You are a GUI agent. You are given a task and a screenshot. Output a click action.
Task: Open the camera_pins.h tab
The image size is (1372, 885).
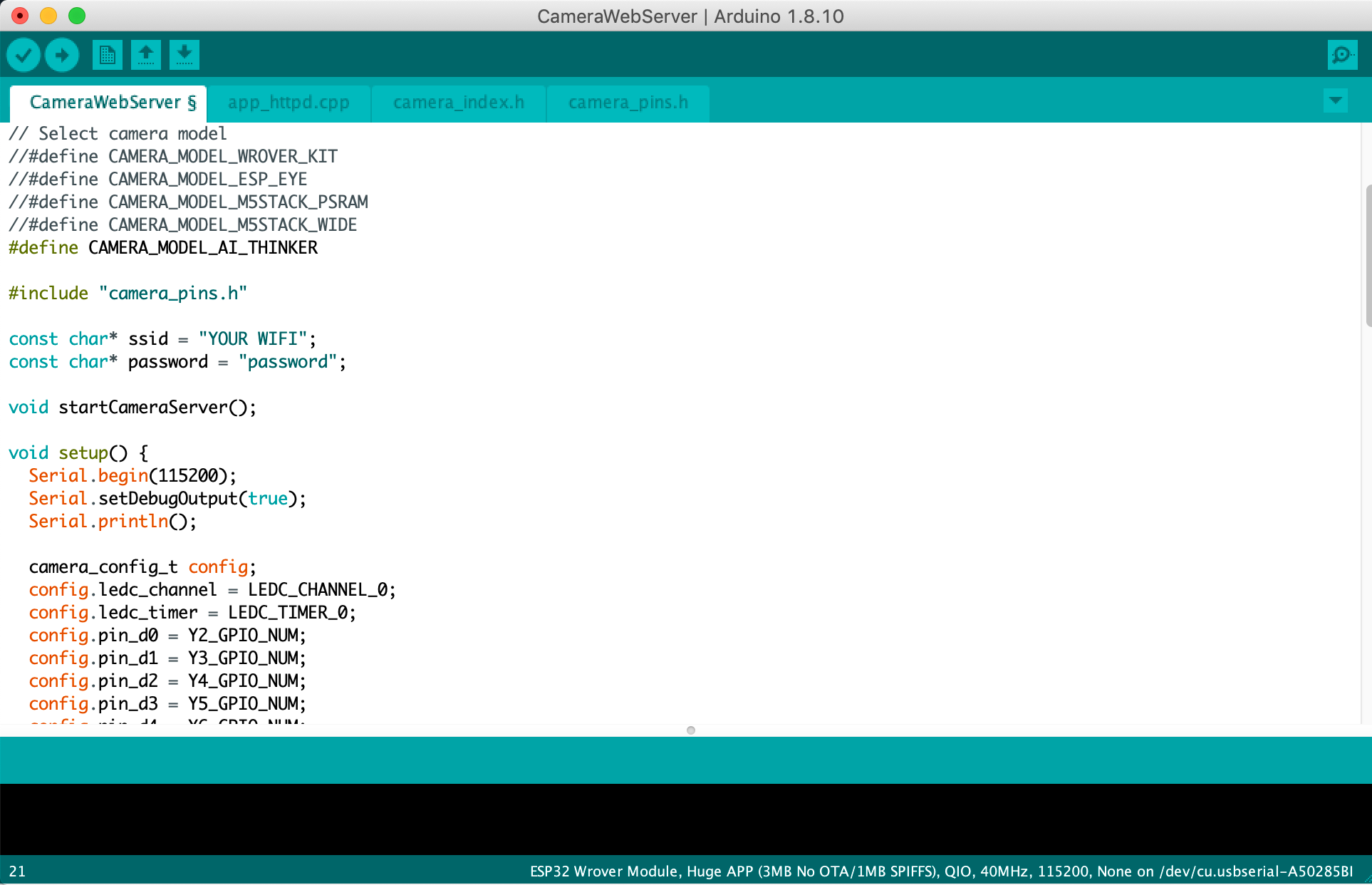[x=628, y=103]
